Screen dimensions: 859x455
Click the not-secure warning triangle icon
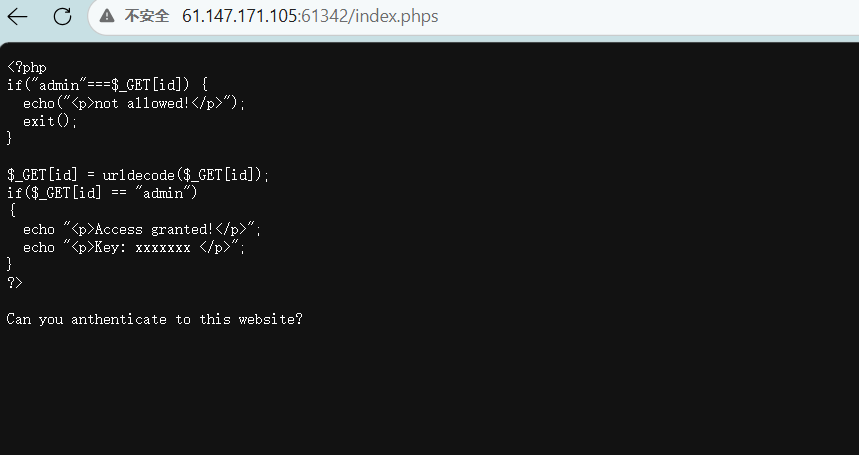click(x=107, y=17)
